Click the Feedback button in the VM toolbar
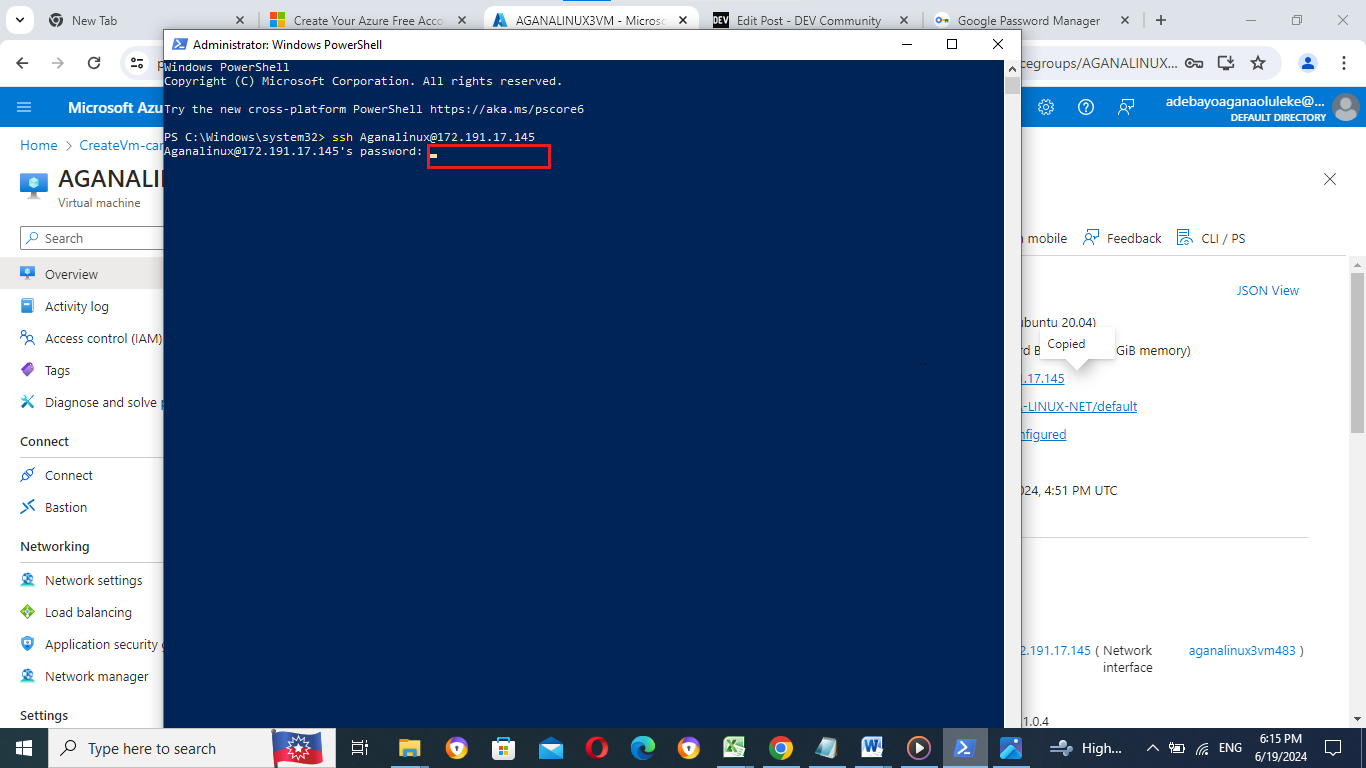The height and width of the screenshot is (768, 1366). pos(1122,238)
